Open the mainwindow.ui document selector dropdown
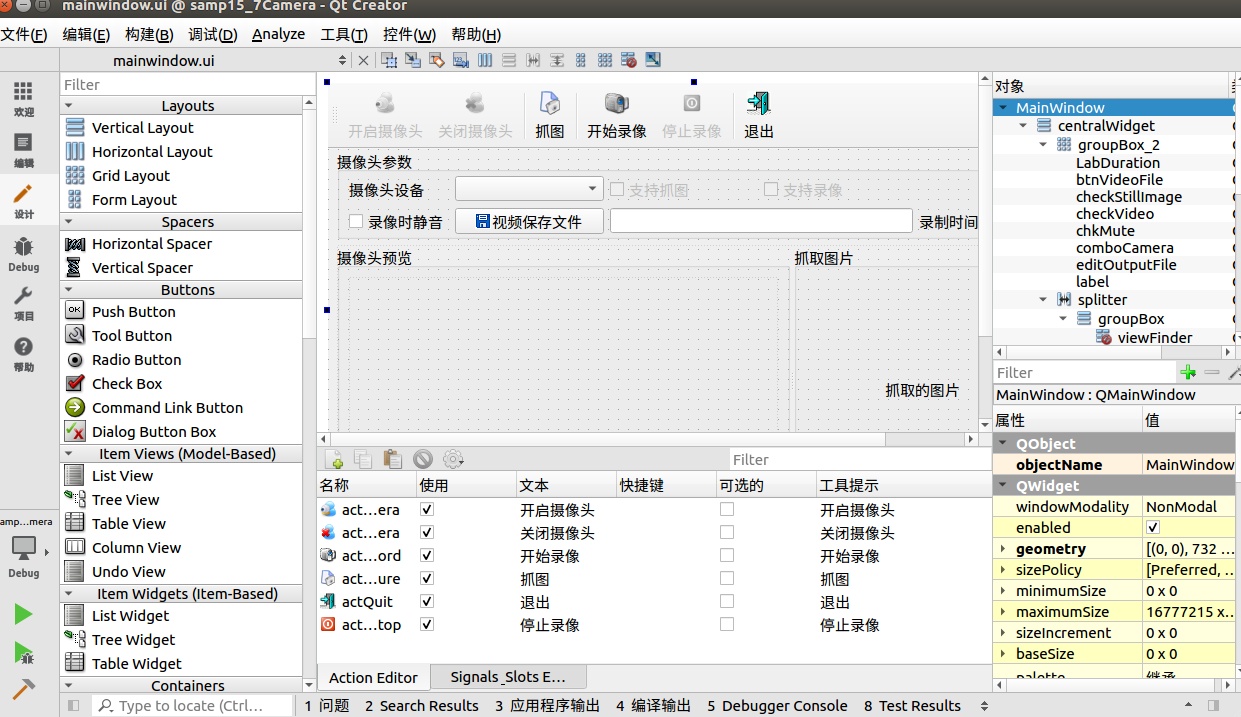Screen dimensions: 1241x717 (x=342, y=60)
